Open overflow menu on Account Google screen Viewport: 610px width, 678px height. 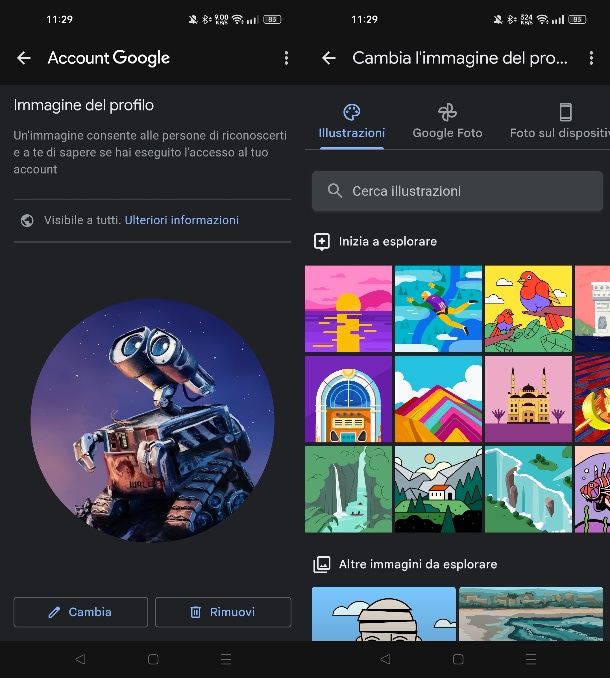(286, 58)
